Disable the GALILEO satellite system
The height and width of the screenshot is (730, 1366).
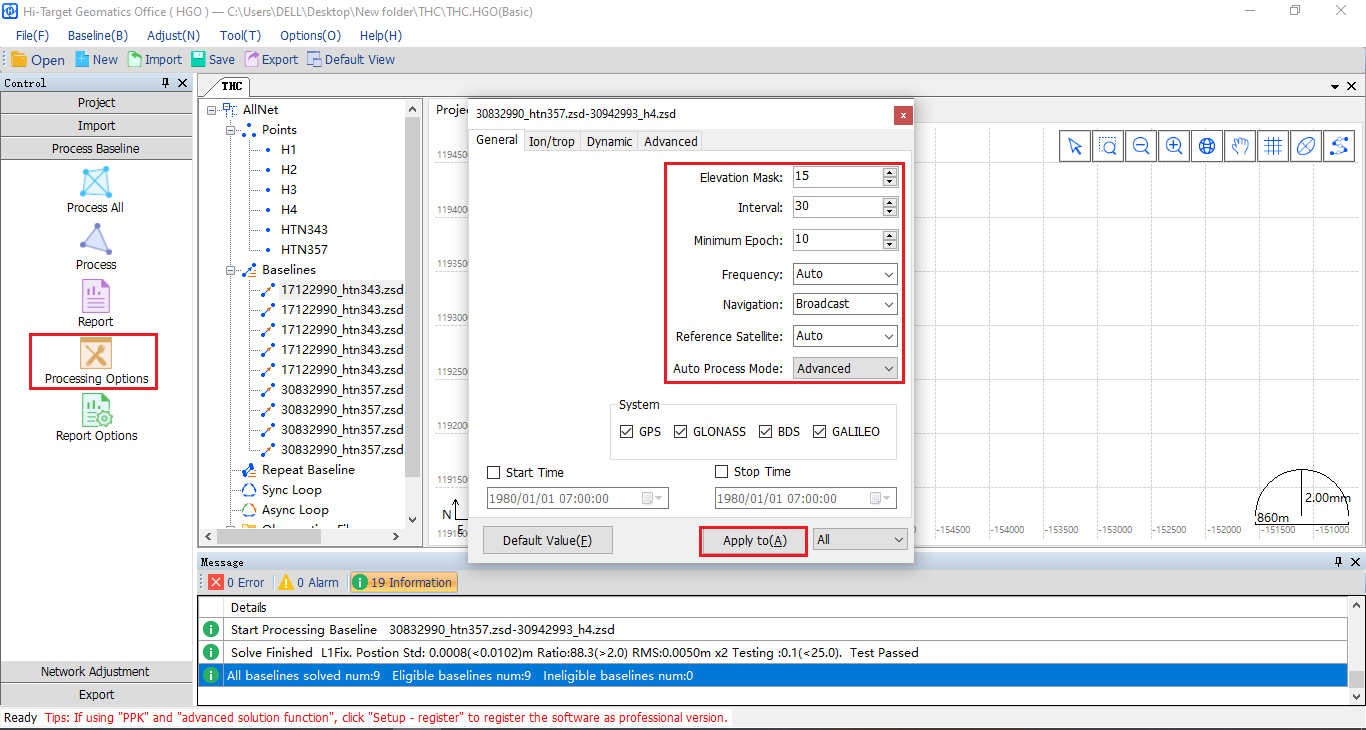tap(820, 432)
